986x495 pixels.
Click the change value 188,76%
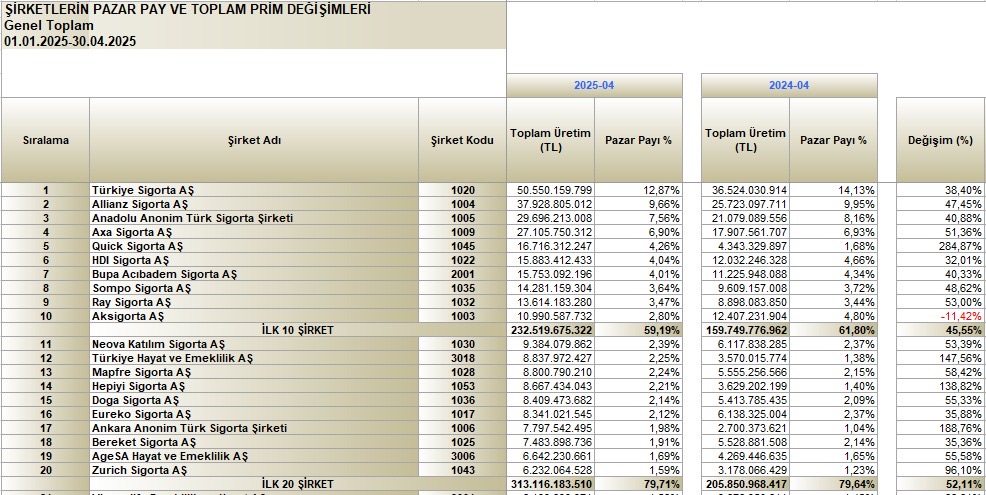pos(940,428)
